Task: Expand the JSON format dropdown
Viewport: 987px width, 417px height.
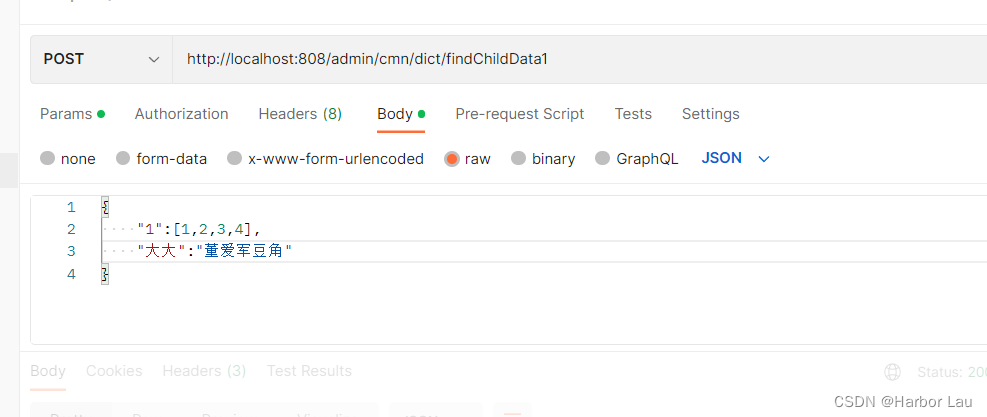Action: tap(735, 158)
